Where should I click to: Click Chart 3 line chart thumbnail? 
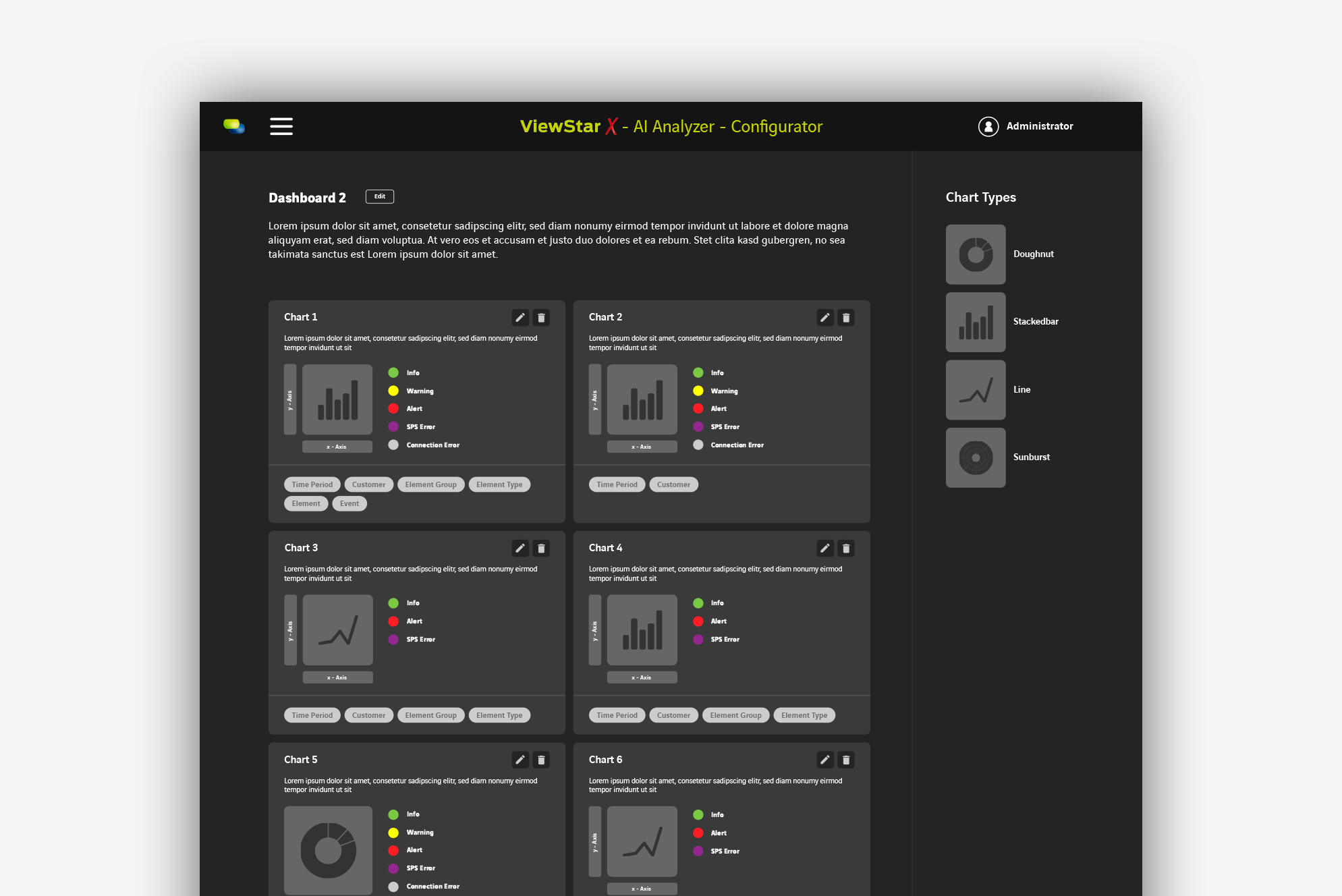[337, 630]
